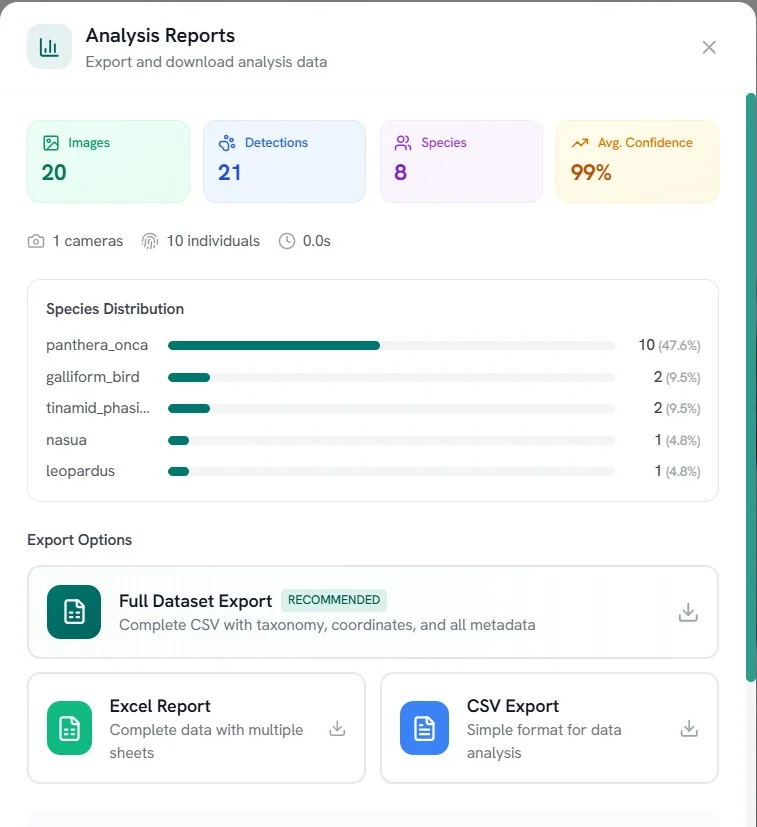Click the camera icon beside 1 cameras
Screen dimensions: 757x827
coord(36,241)
